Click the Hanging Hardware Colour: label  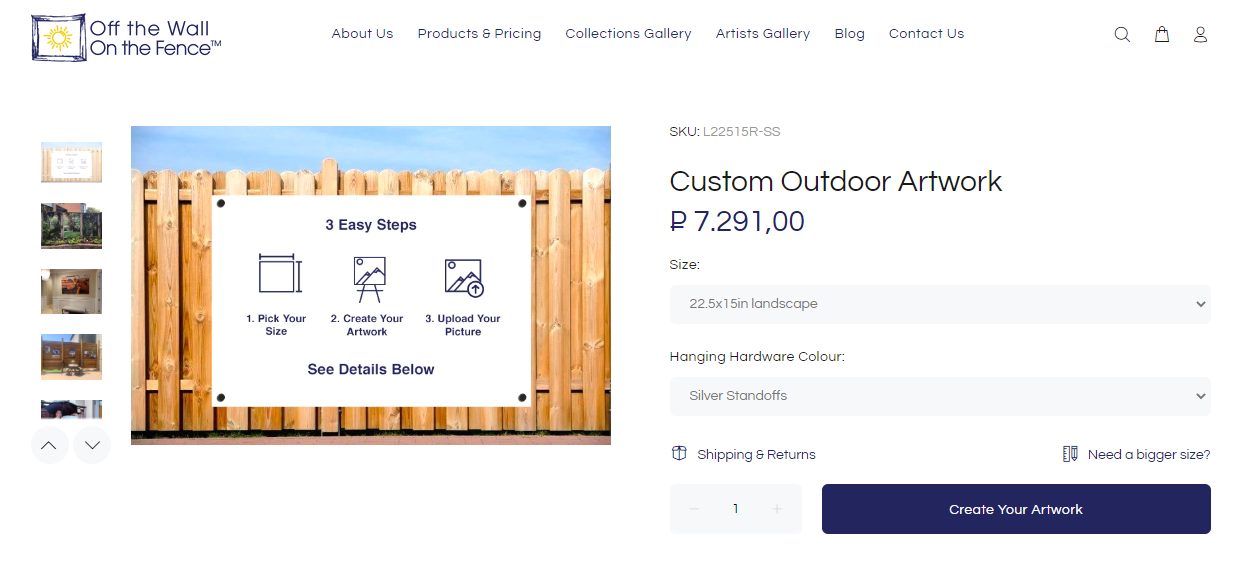click(x=757, y=357)
